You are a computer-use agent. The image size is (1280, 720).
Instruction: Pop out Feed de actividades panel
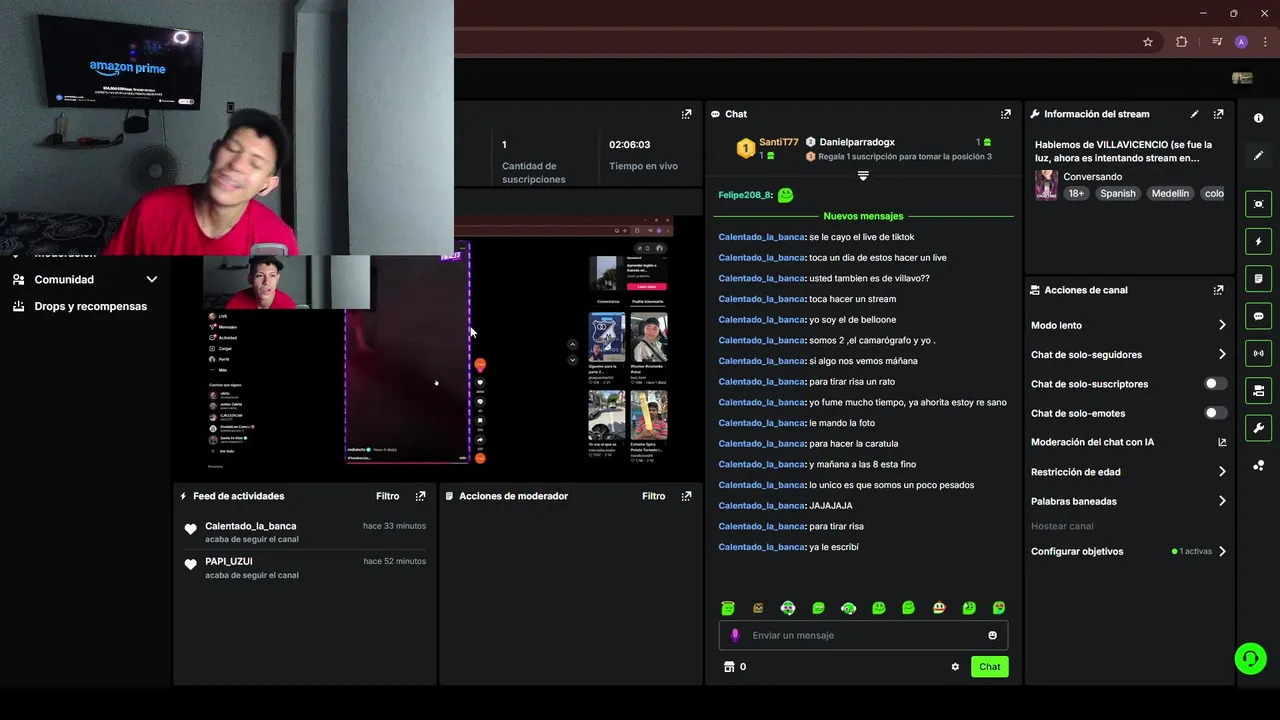420,496
